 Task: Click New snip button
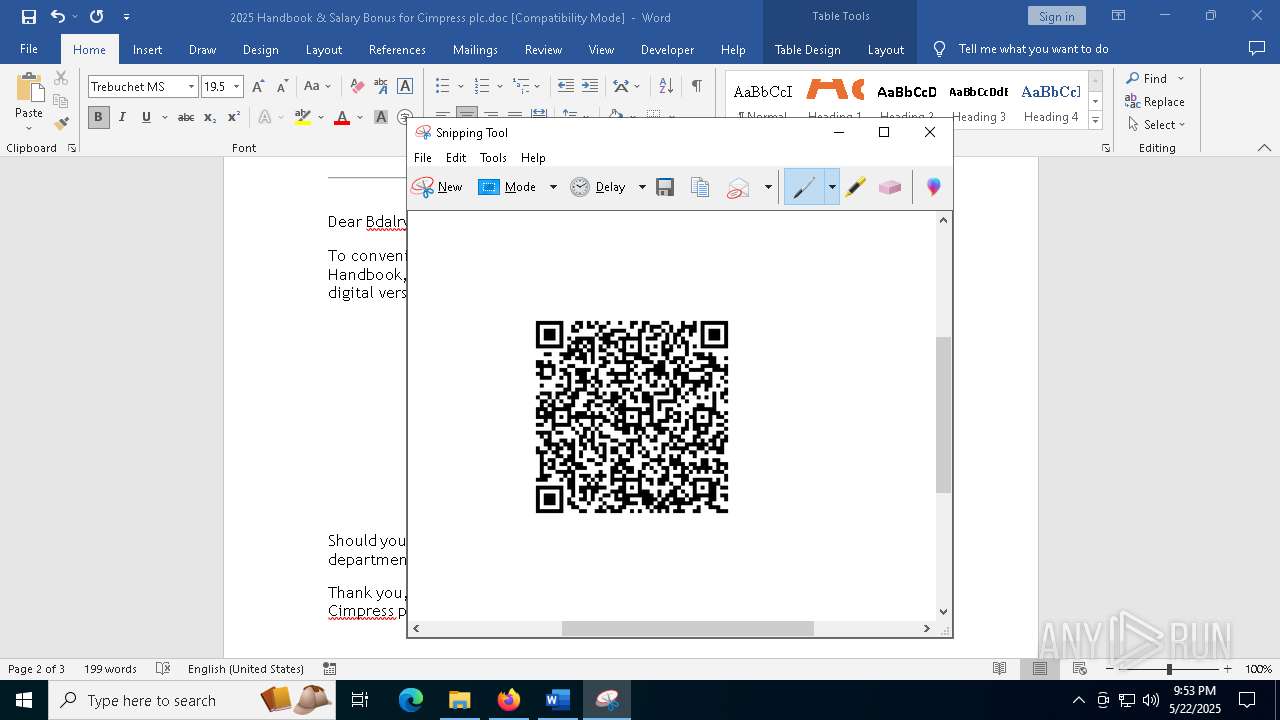click(x=437, y=187)
